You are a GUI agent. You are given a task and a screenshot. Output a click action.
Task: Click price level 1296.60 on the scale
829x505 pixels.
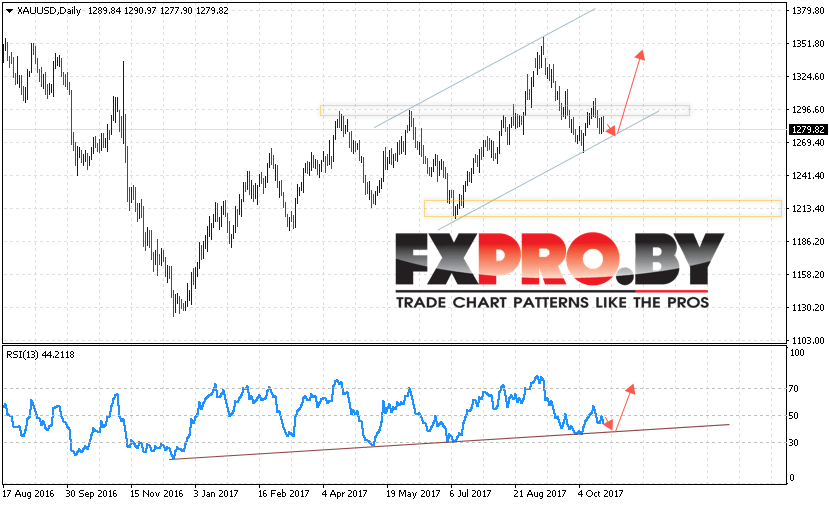(x=808, y=109)
